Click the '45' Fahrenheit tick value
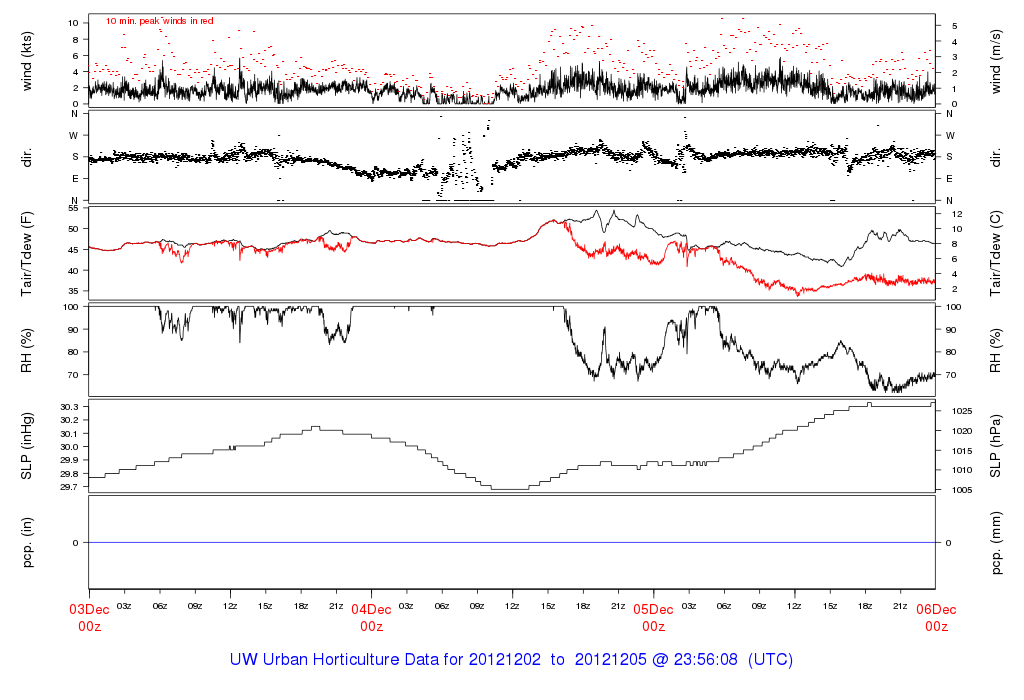Image resolution: width=1024 pixels, height=700 pixels. 73,249
